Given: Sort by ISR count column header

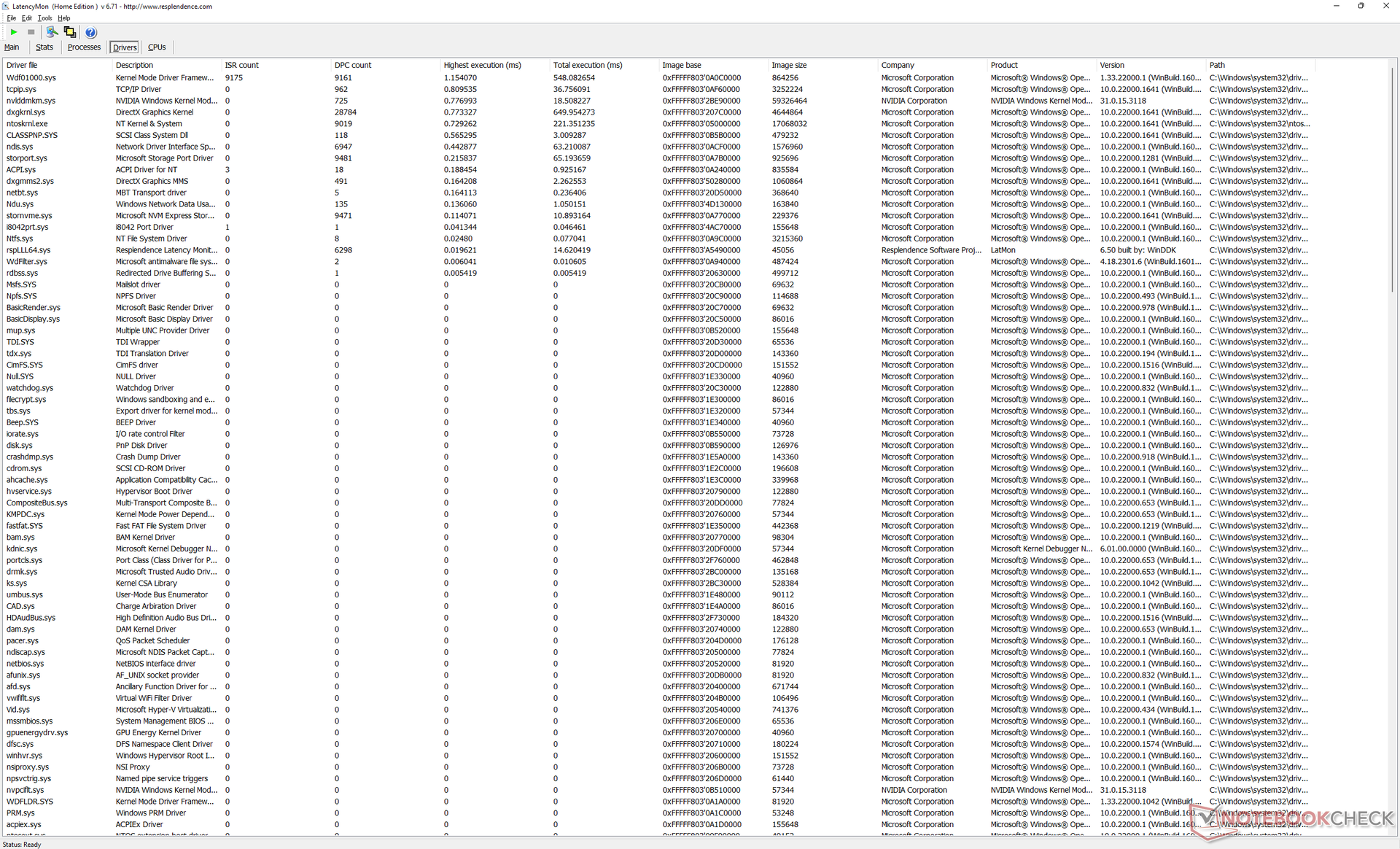Looking at the screenshot, I should [x=276, y=65].
